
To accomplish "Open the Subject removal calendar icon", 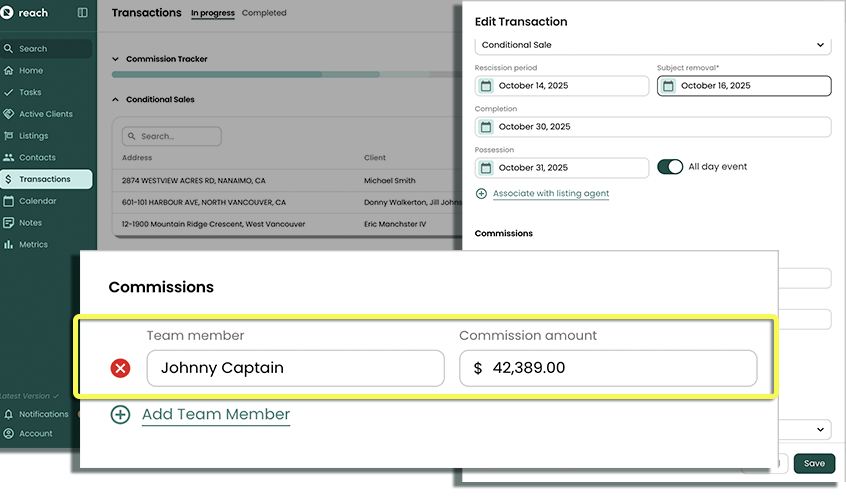I will click(x=668, y=86).
